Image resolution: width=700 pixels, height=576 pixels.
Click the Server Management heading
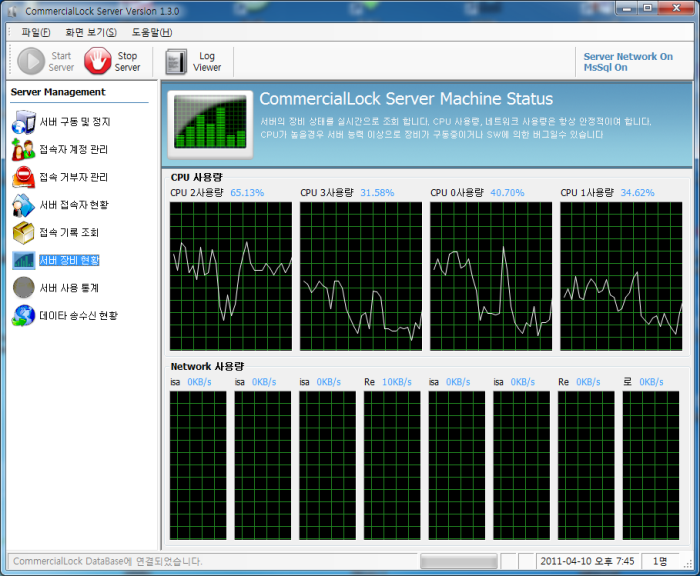click(58, 92)
